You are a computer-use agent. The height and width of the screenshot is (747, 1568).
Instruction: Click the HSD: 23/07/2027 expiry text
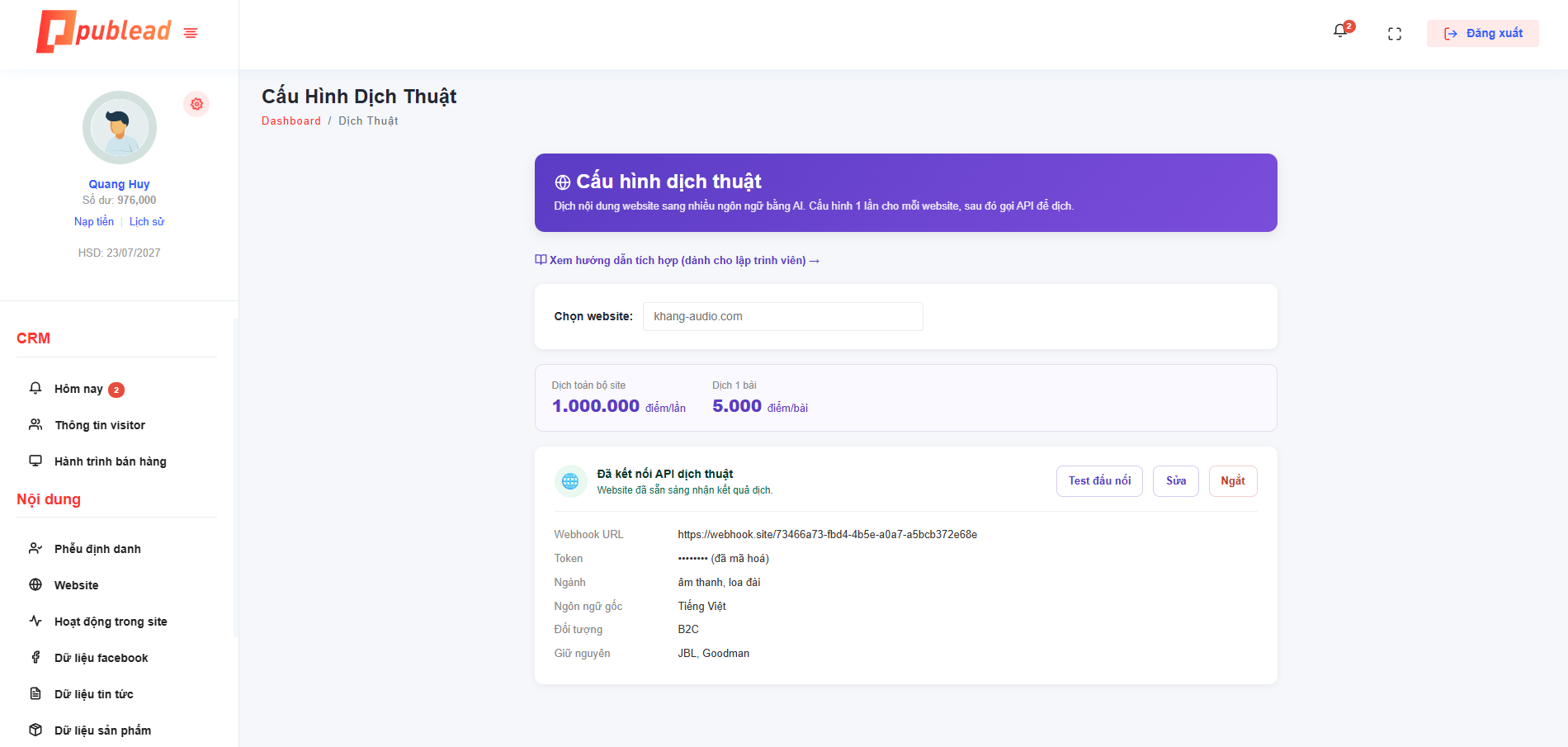pos(120,253)
